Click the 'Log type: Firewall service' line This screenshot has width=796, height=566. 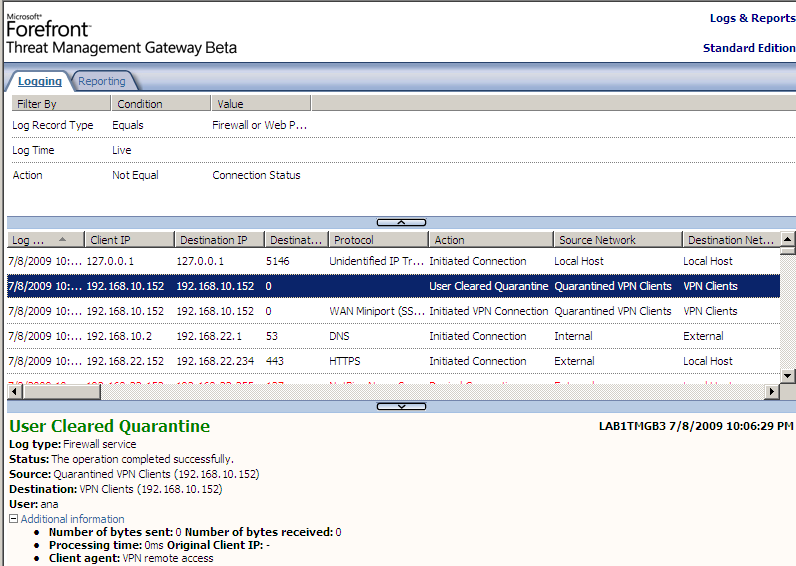point(73,444)
